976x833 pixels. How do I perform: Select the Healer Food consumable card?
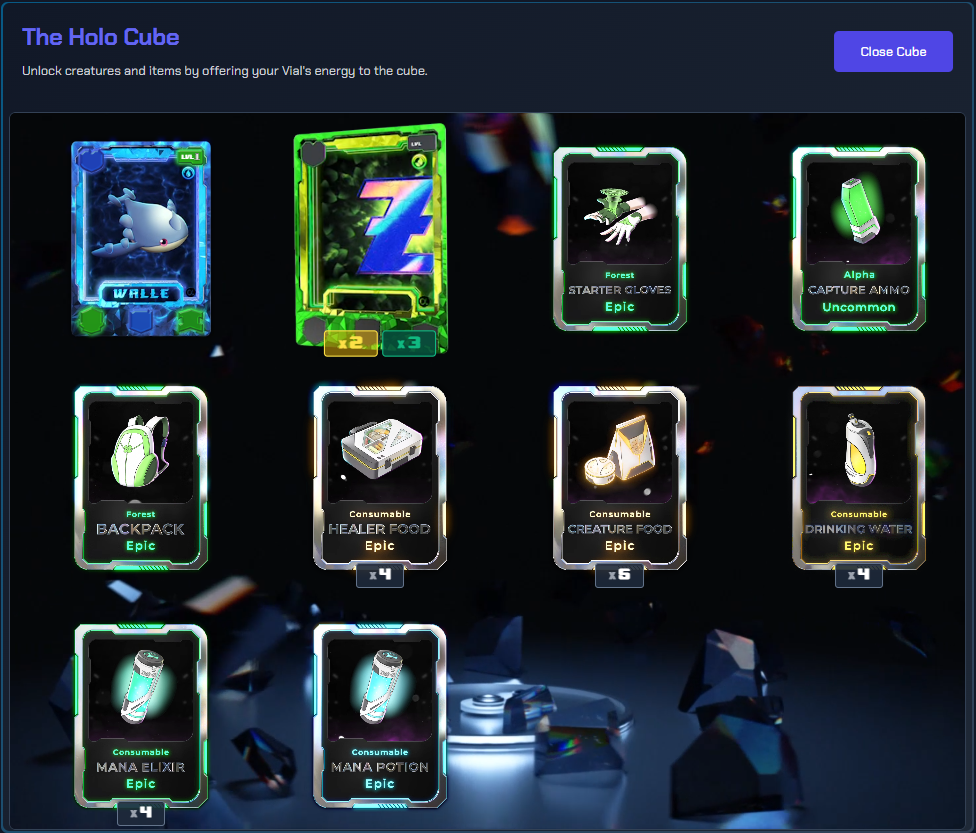point(380,478)
